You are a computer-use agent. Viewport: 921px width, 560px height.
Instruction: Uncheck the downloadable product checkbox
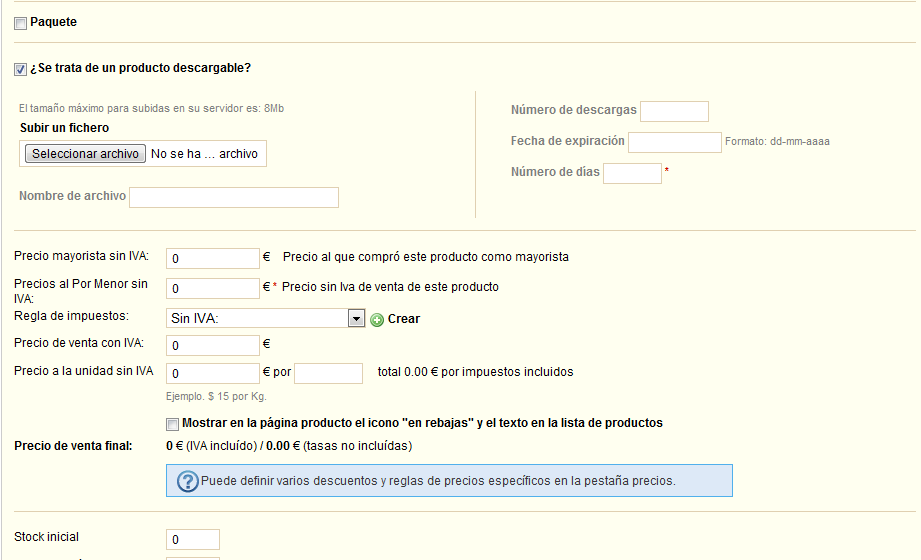pos(21,69)
